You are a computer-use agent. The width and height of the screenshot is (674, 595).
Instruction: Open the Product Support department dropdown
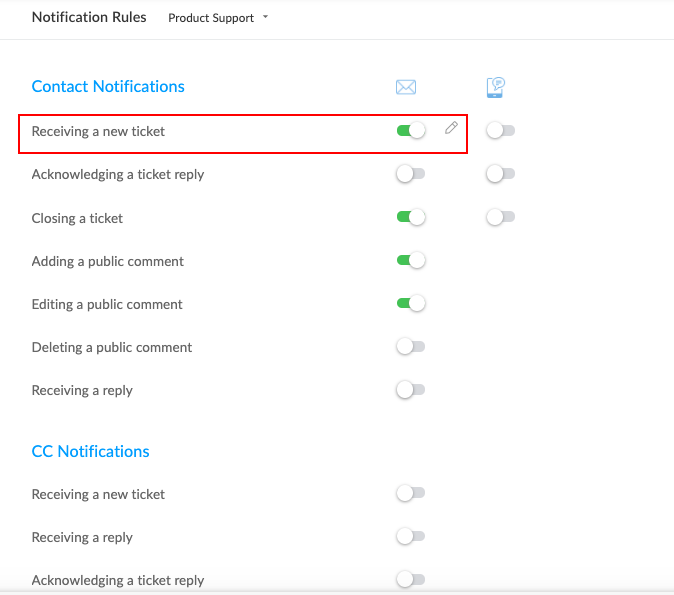coord(218,18)
